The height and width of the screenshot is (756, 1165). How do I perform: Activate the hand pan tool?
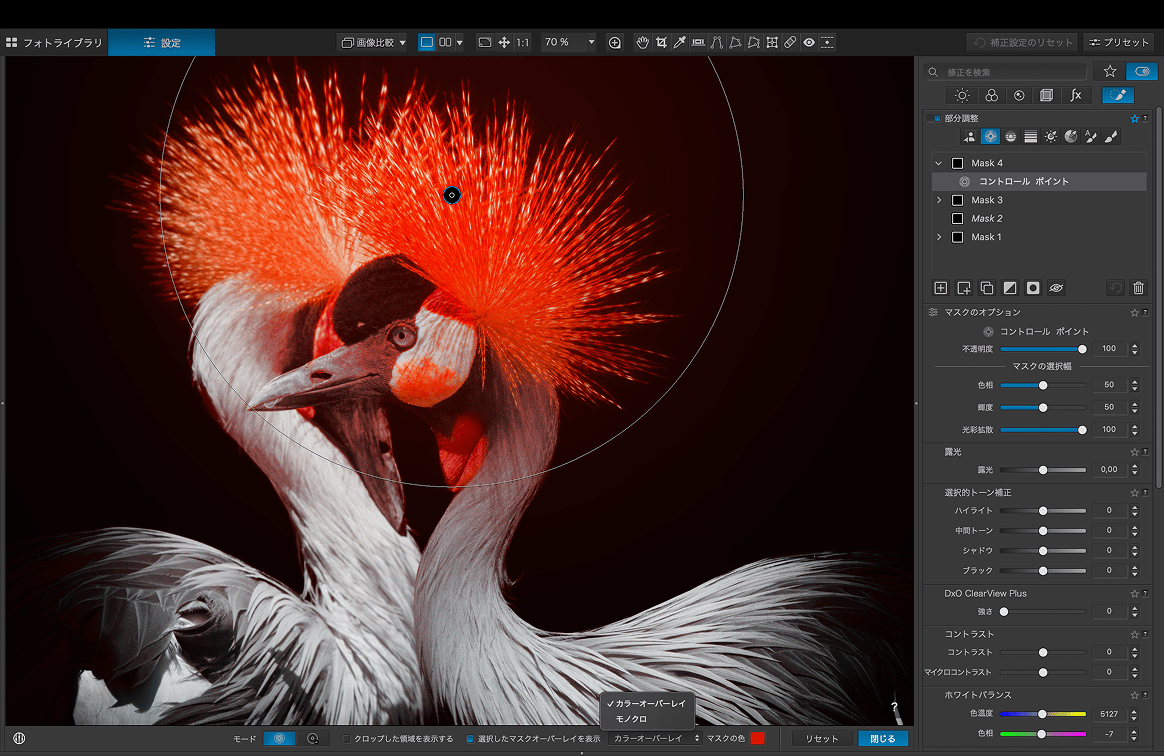click(643, 42)
